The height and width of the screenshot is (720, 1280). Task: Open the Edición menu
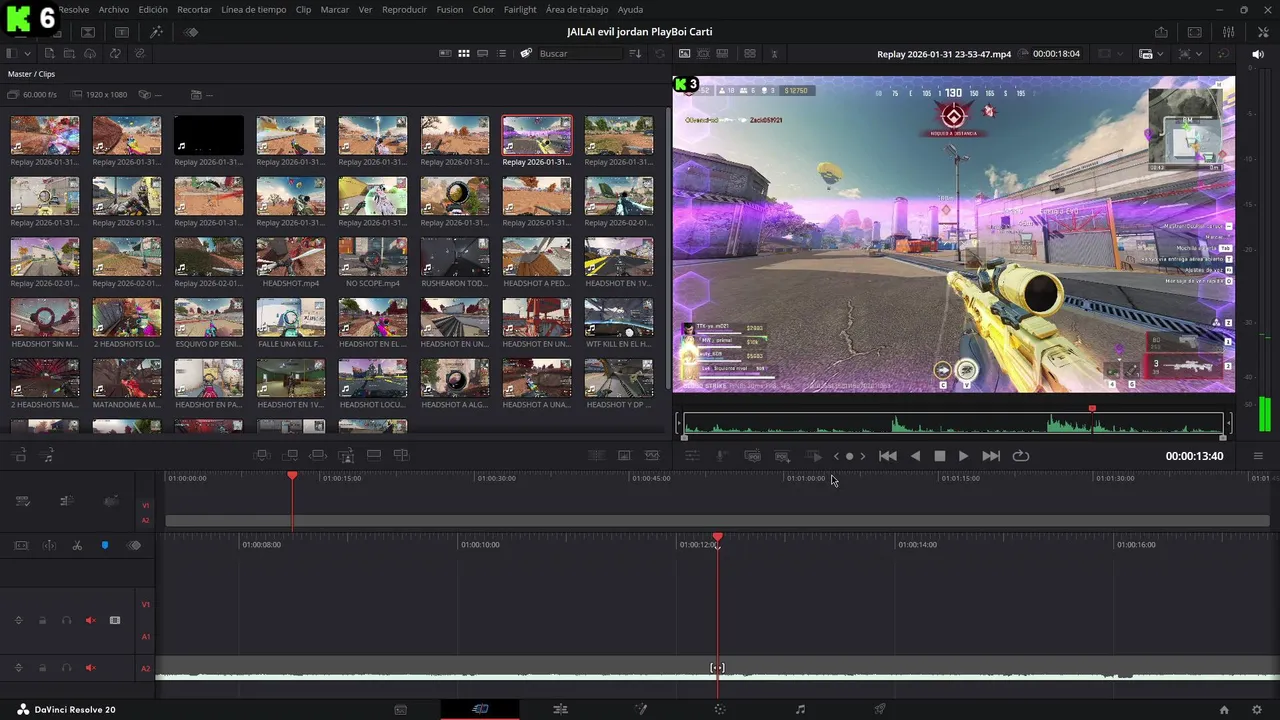153,9
